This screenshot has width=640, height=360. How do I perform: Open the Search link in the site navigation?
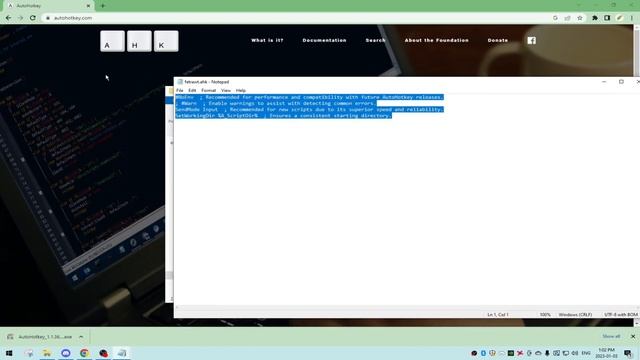click(376, 40)
